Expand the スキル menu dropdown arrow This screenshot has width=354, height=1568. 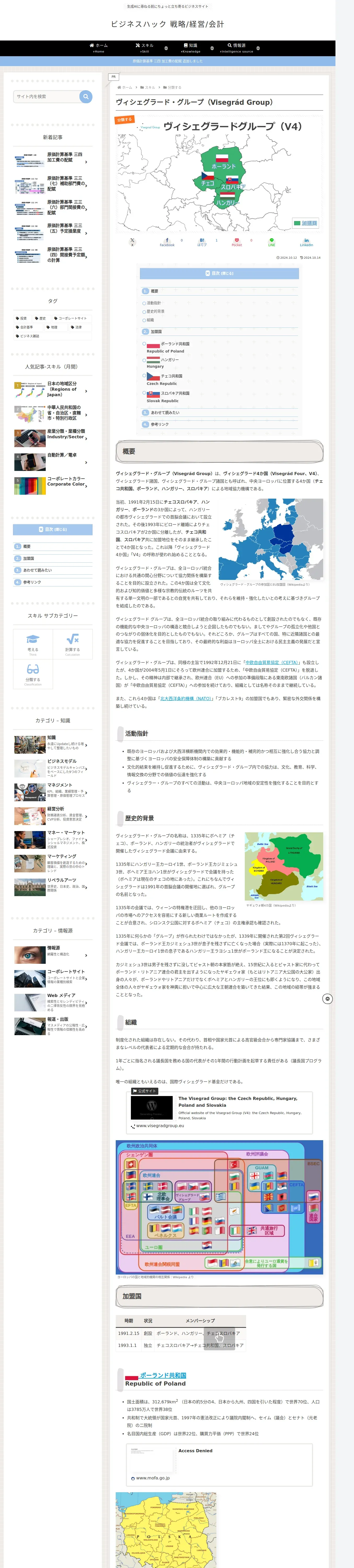coord(166,48)
